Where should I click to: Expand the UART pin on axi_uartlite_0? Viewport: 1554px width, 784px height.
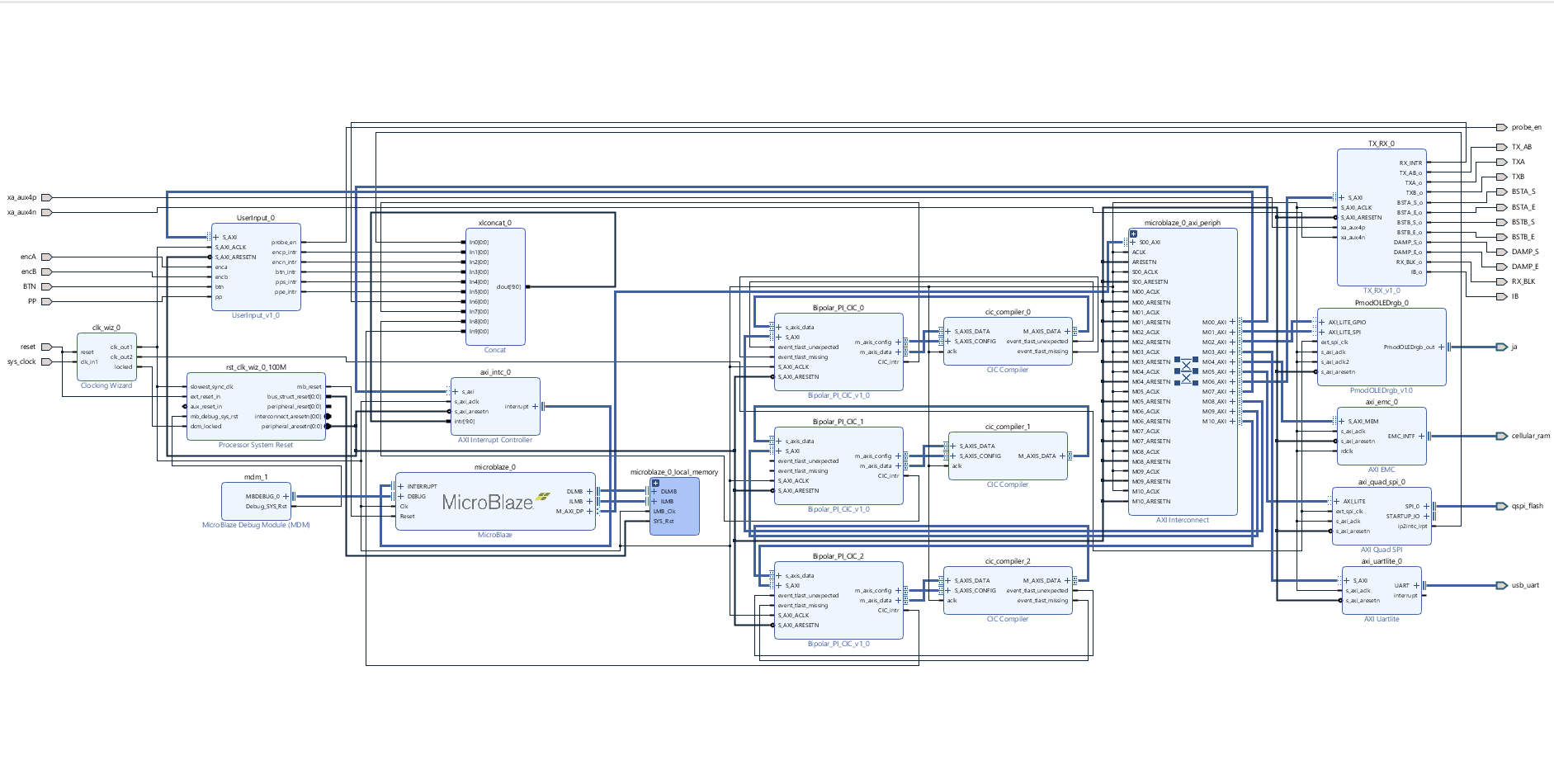pyautogui.click(x=1416, y=586)
